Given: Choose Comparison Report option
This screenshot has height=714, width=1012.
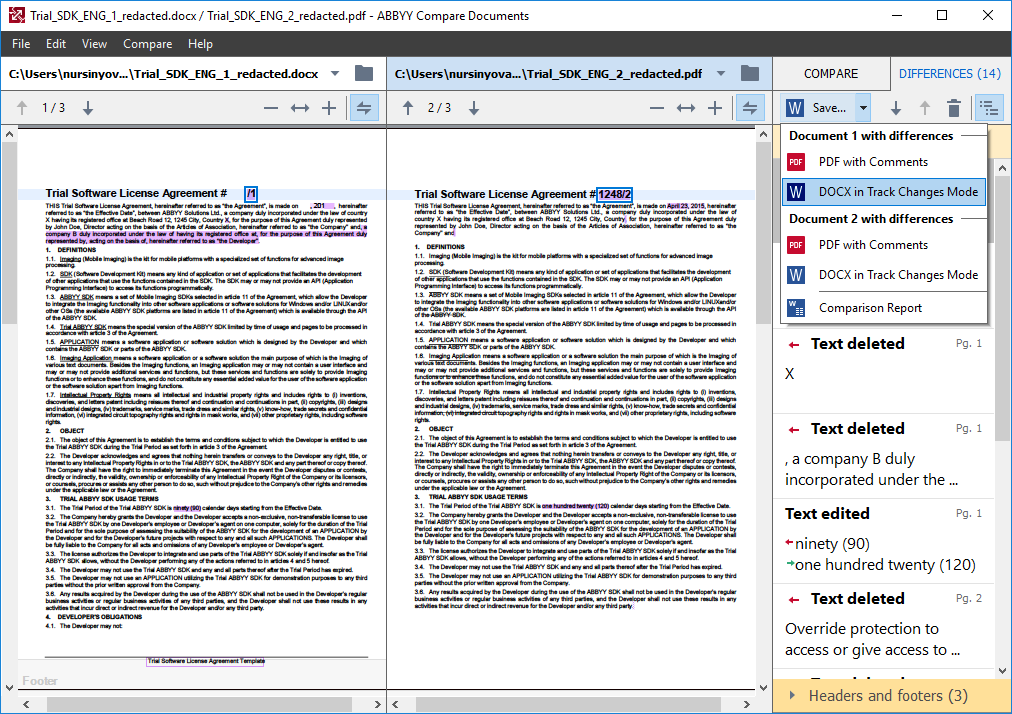Looking at the screenshot, I should (x=884, y=308).
